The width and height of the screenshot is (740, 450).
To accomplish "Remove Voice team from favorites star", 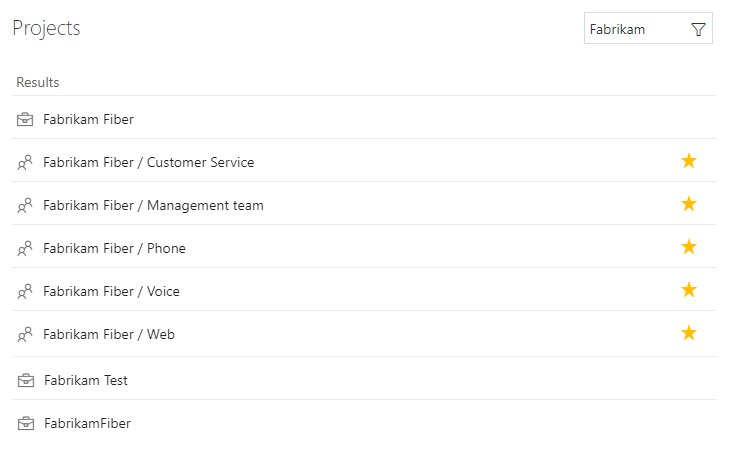I will 689,290.
